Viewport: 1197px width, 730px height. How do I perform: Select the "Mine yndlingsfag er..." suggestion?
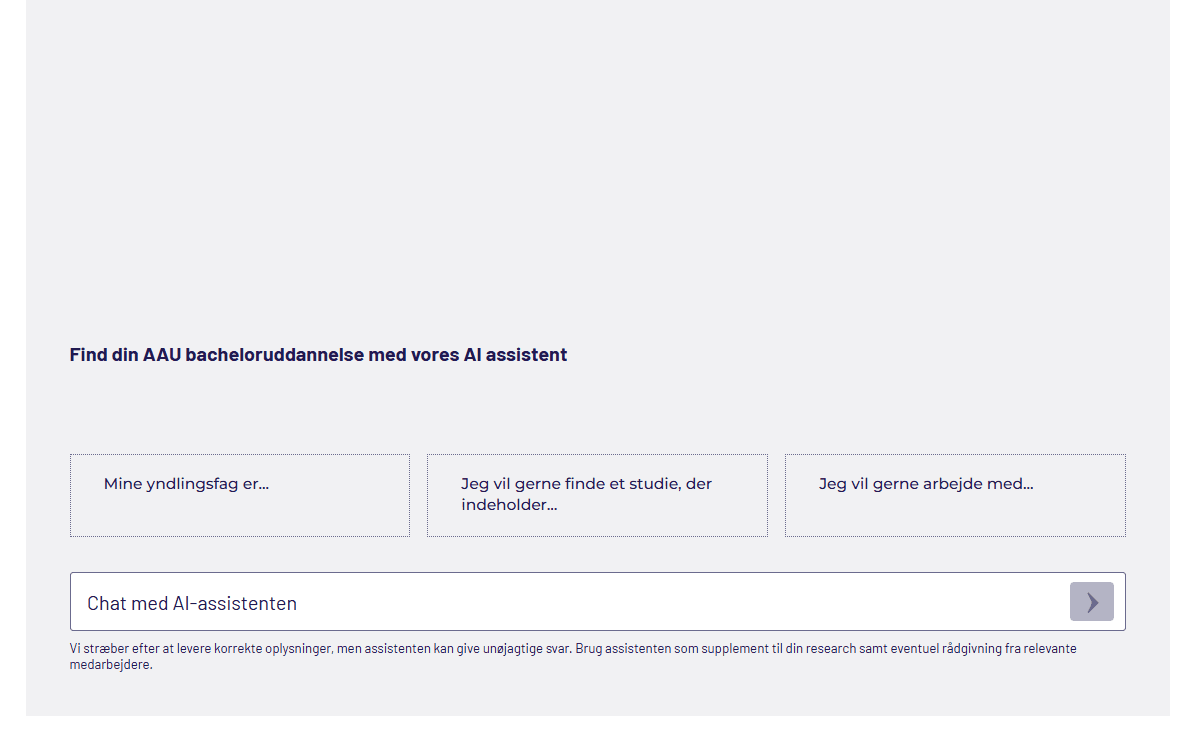(240, 495)
